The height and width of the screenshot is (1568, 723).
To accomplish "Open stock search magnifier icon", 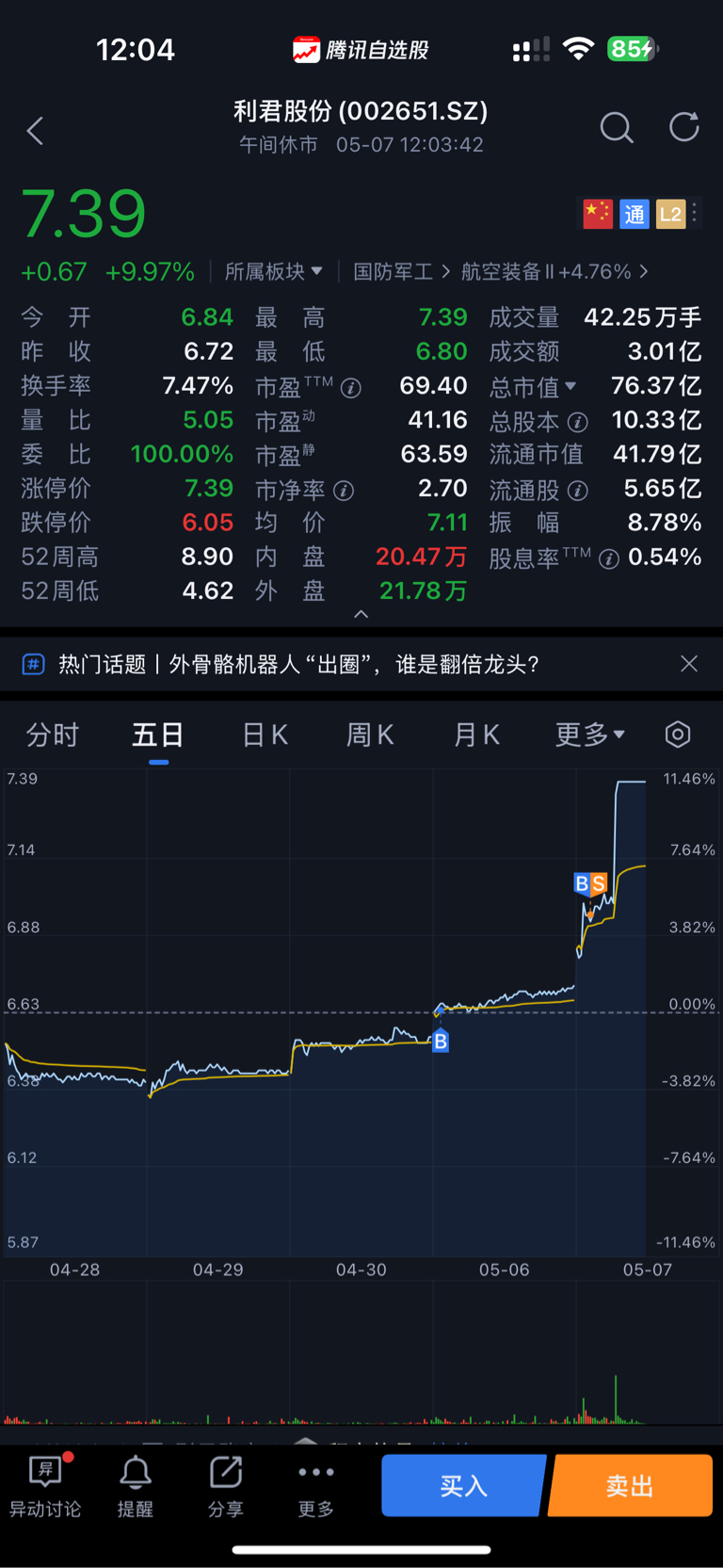I will pyautogui.click(x=617, y=127).
